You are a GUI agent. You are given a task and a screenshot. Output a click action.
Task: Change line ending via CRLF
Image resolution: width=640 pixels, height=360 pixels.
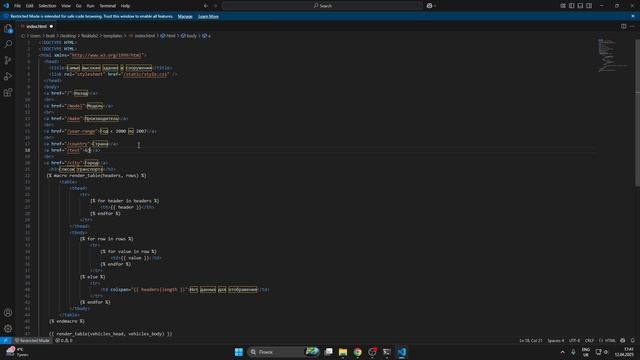589,340
